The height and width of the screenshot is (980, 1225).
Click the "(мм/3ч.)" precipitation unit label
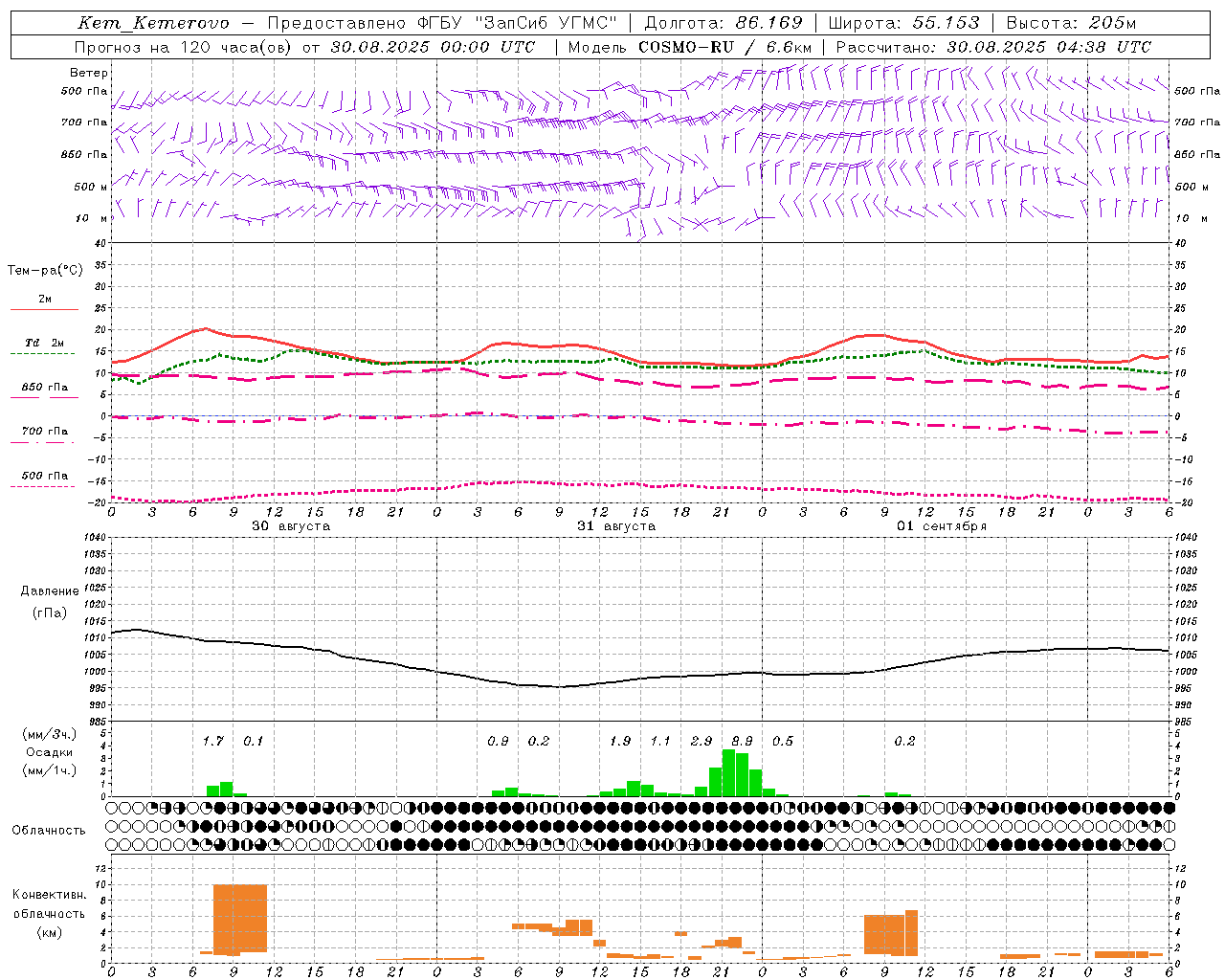pyautogui.click(x=50, y=734)
